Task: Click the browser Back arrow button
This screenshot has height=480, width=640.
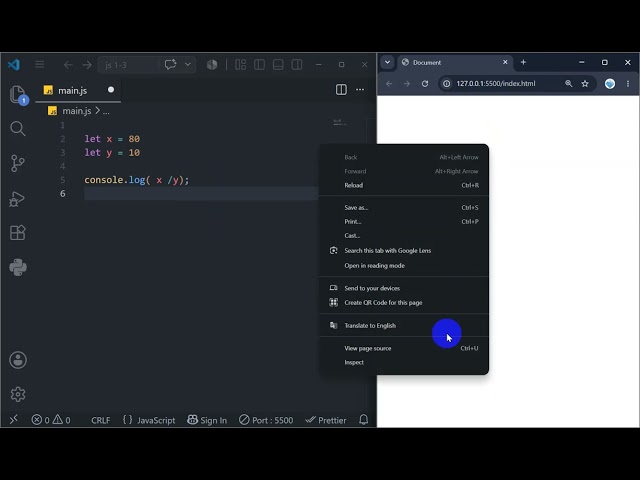Action: 389,83
